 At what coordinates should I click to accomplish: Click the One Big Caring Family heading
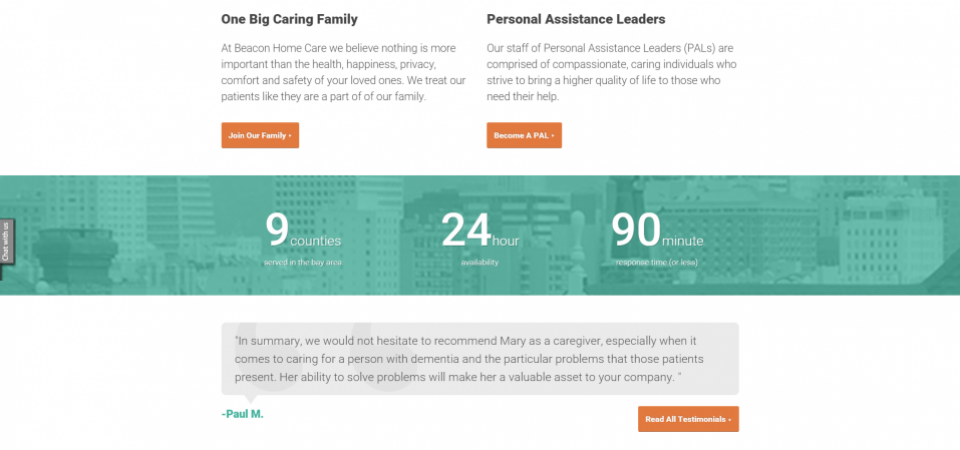(x=289, y=19)
